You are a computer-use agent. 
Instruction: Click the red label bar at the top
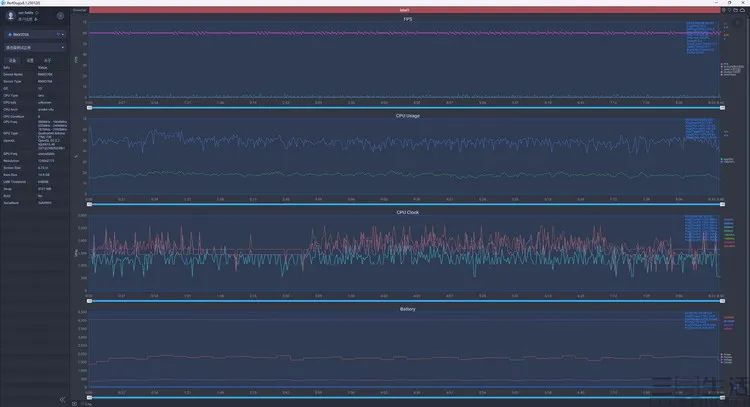pyautogui.click(x=405, y=10)
